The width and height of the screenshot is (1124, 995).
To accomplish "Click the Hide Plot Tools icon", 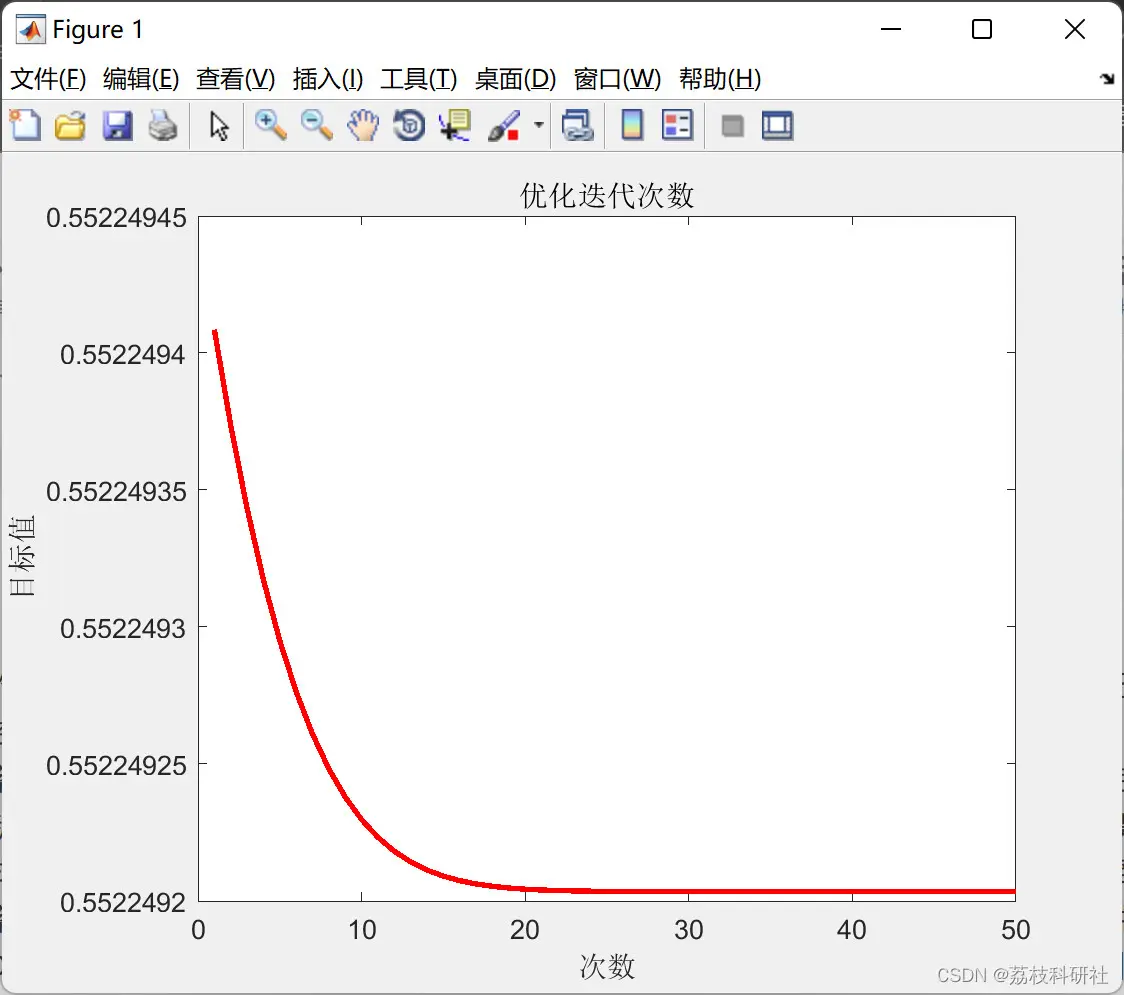I will coord(732,127).
